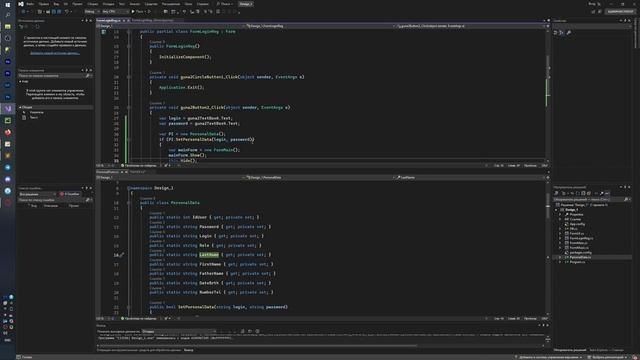
Task: Select Указатель in the toolbox
Action: point(36,112)
